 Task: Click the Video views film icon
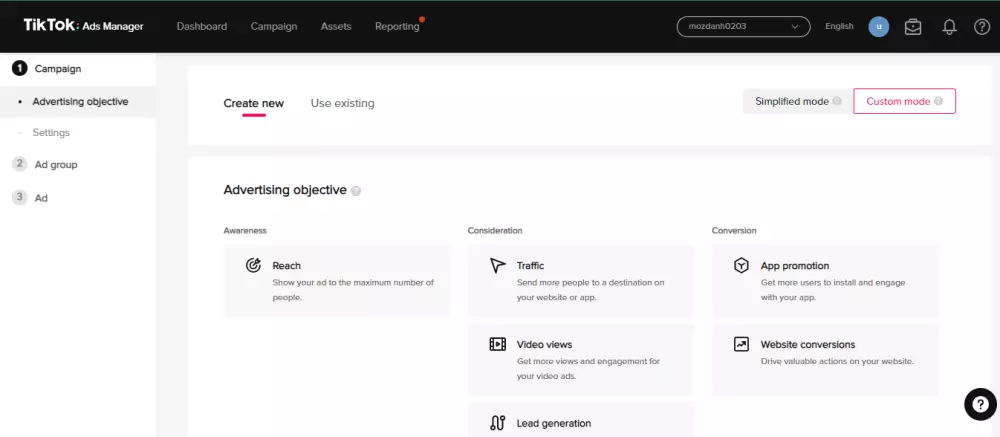pyautogui.click(x=498, y=344)
